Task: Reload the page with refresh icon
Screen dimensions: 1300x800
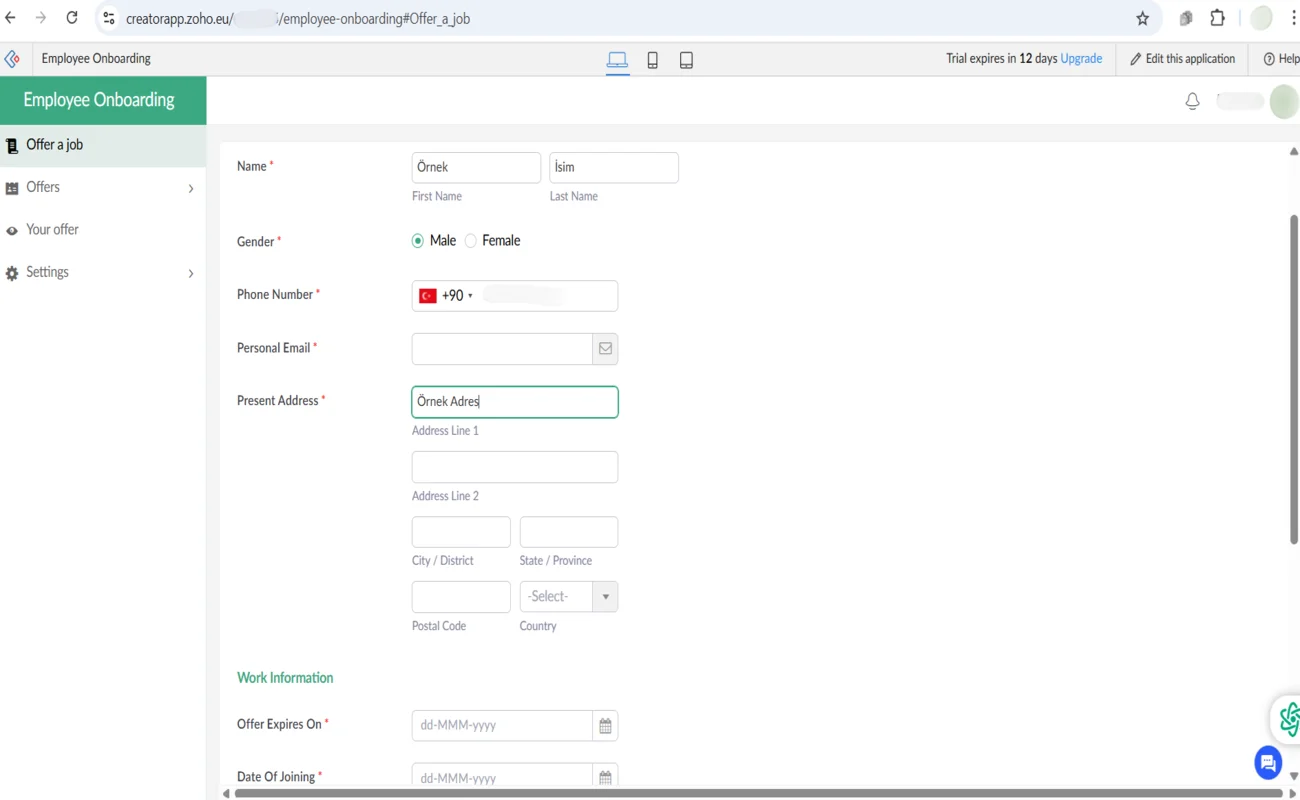Action: click(72, 18)
